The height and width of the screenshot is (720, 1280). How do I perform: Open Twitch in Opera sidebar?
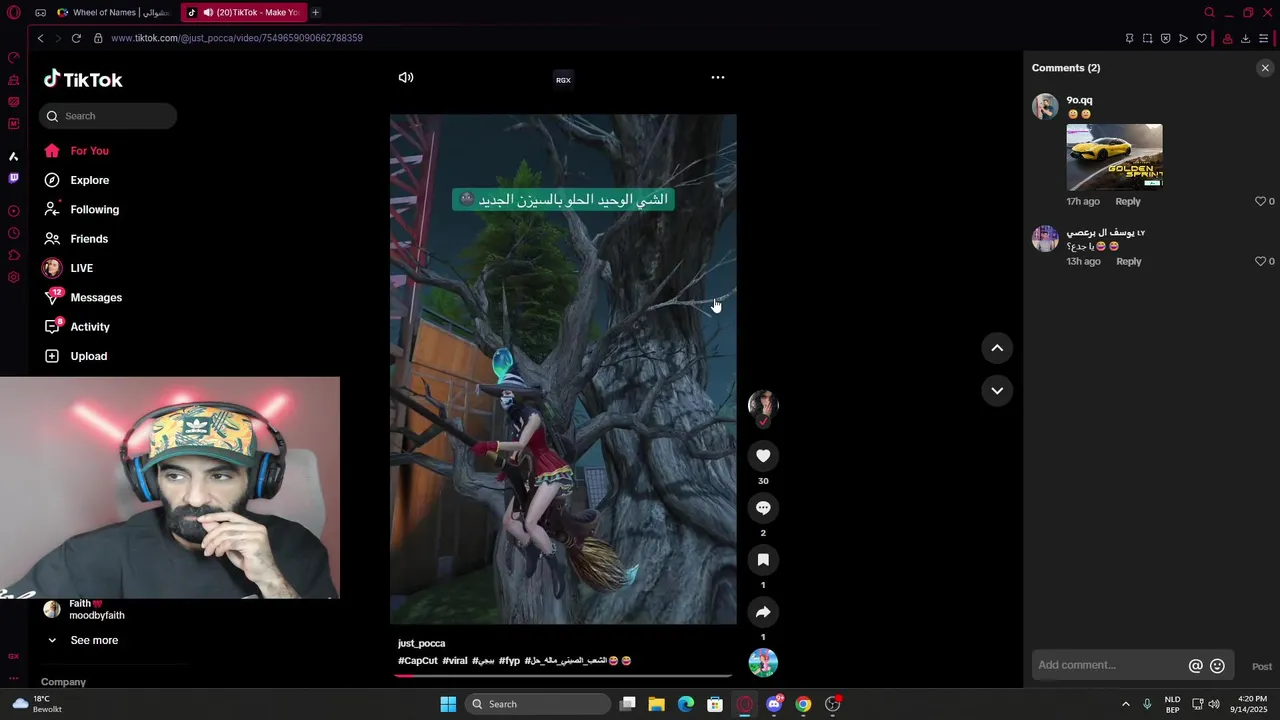13,178
